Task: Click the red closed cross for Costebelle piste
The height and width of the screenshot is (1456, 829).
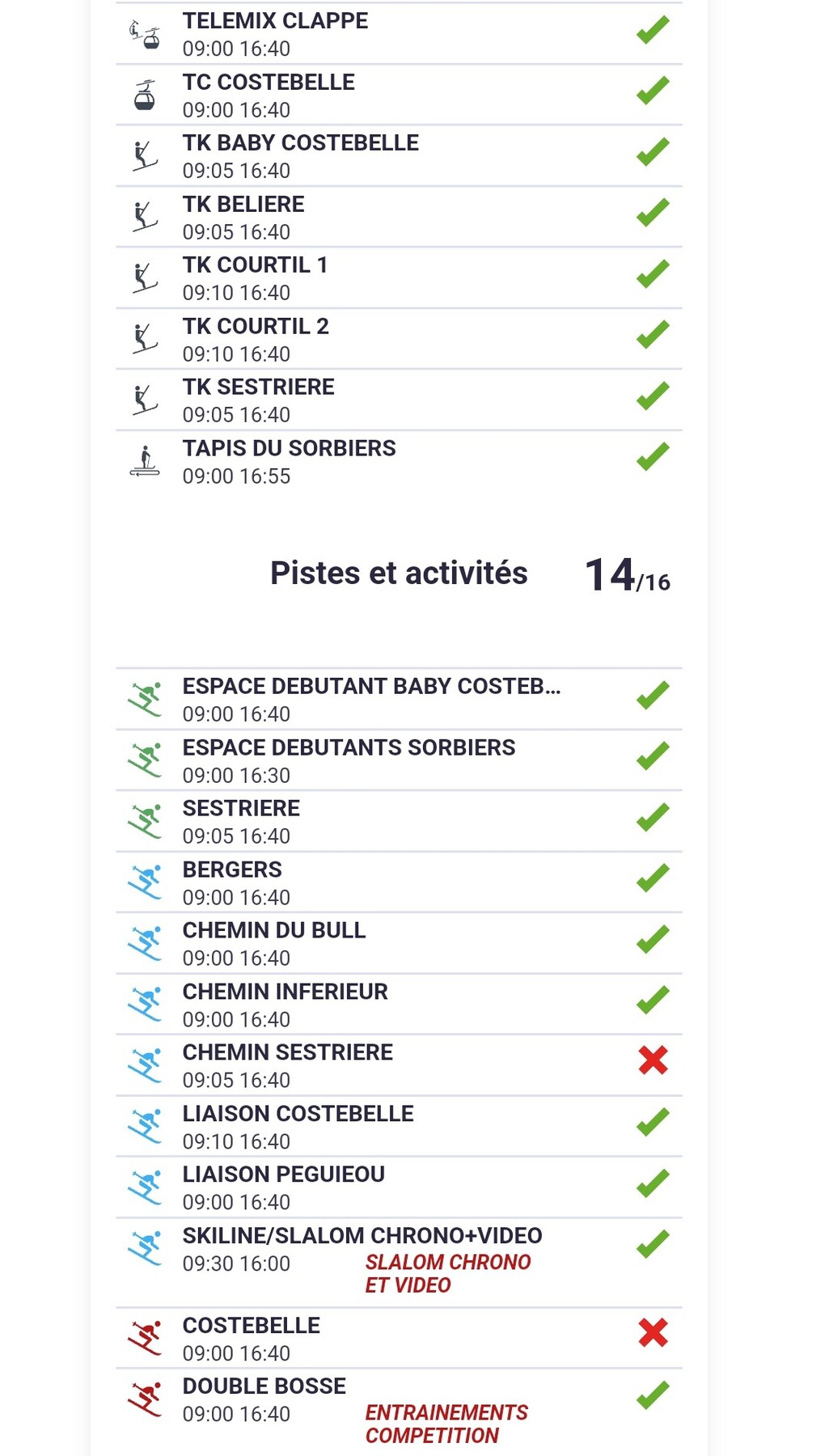Action: pos(653,1332)
